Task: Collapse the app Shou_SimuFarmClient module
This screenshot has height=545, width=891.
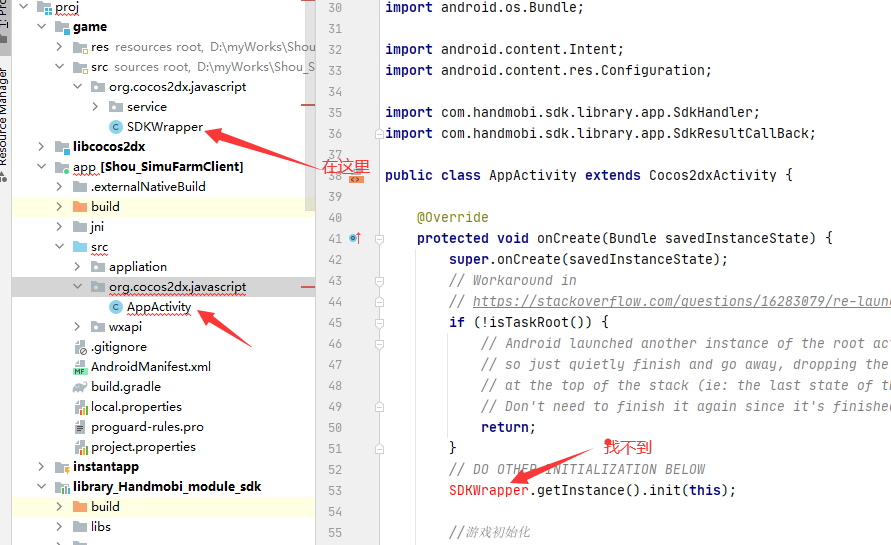Action: 41,167
